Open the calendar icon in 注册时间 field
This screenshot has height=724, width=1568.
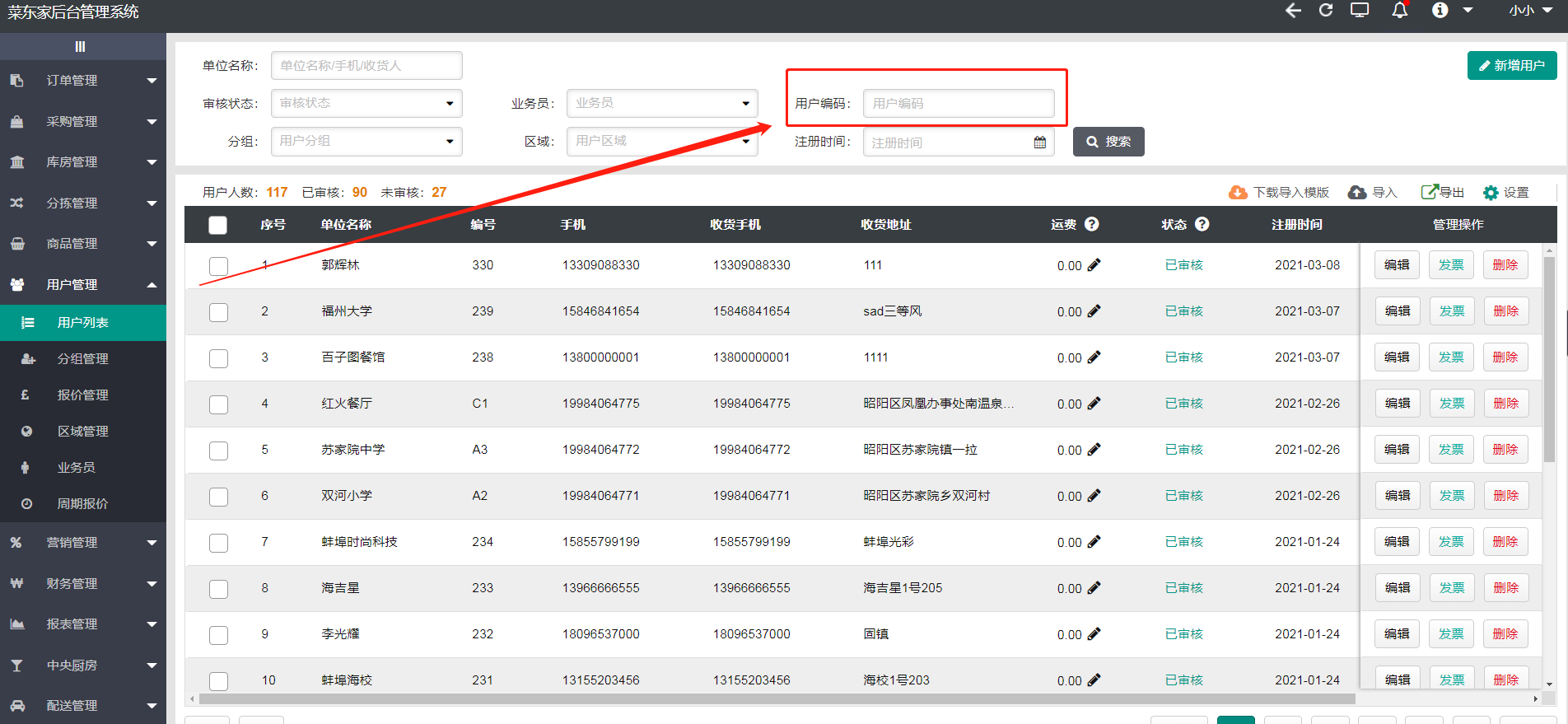(1040, 142)
